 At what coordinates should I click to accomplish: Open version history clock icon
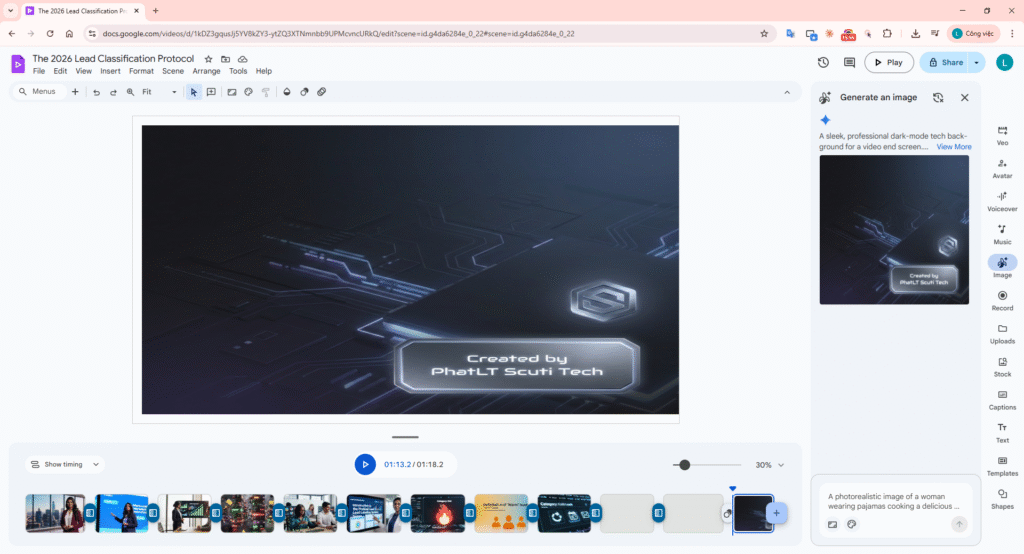[x=823, y=62]
